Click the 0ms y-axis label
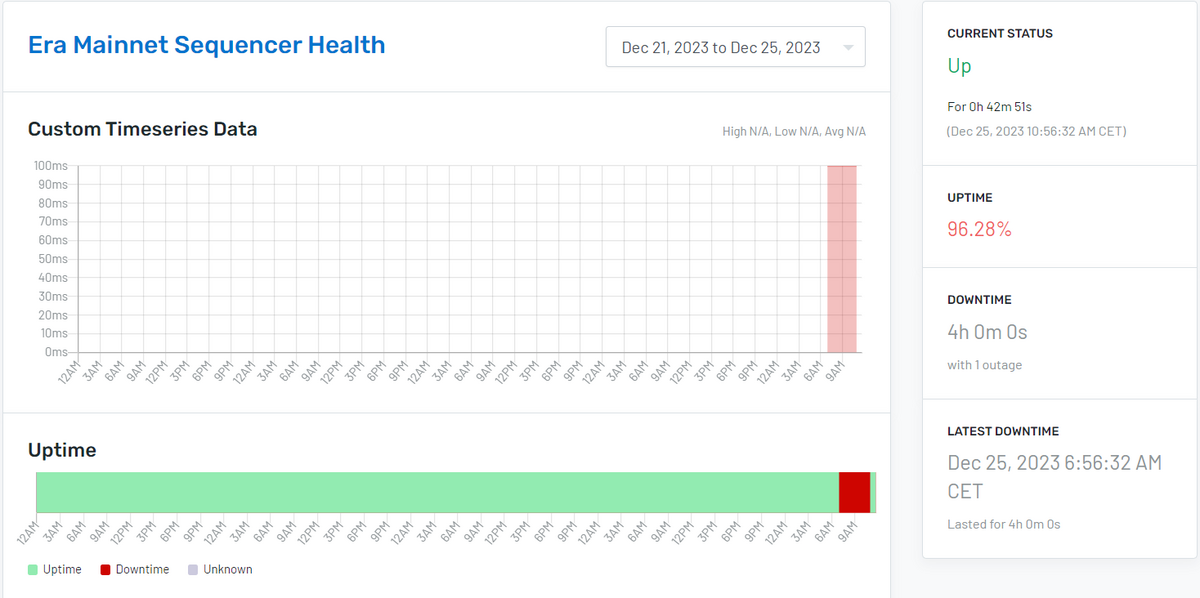Image resolution: width=1200 pixels, height=598 pixels. point(56,352)
